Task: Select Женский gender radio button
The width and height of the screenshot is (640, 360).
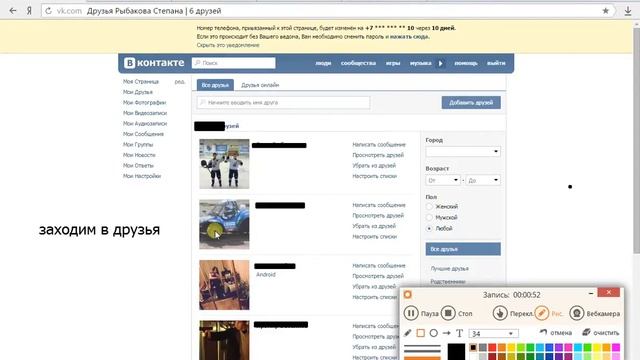Action: pos(429,207)
